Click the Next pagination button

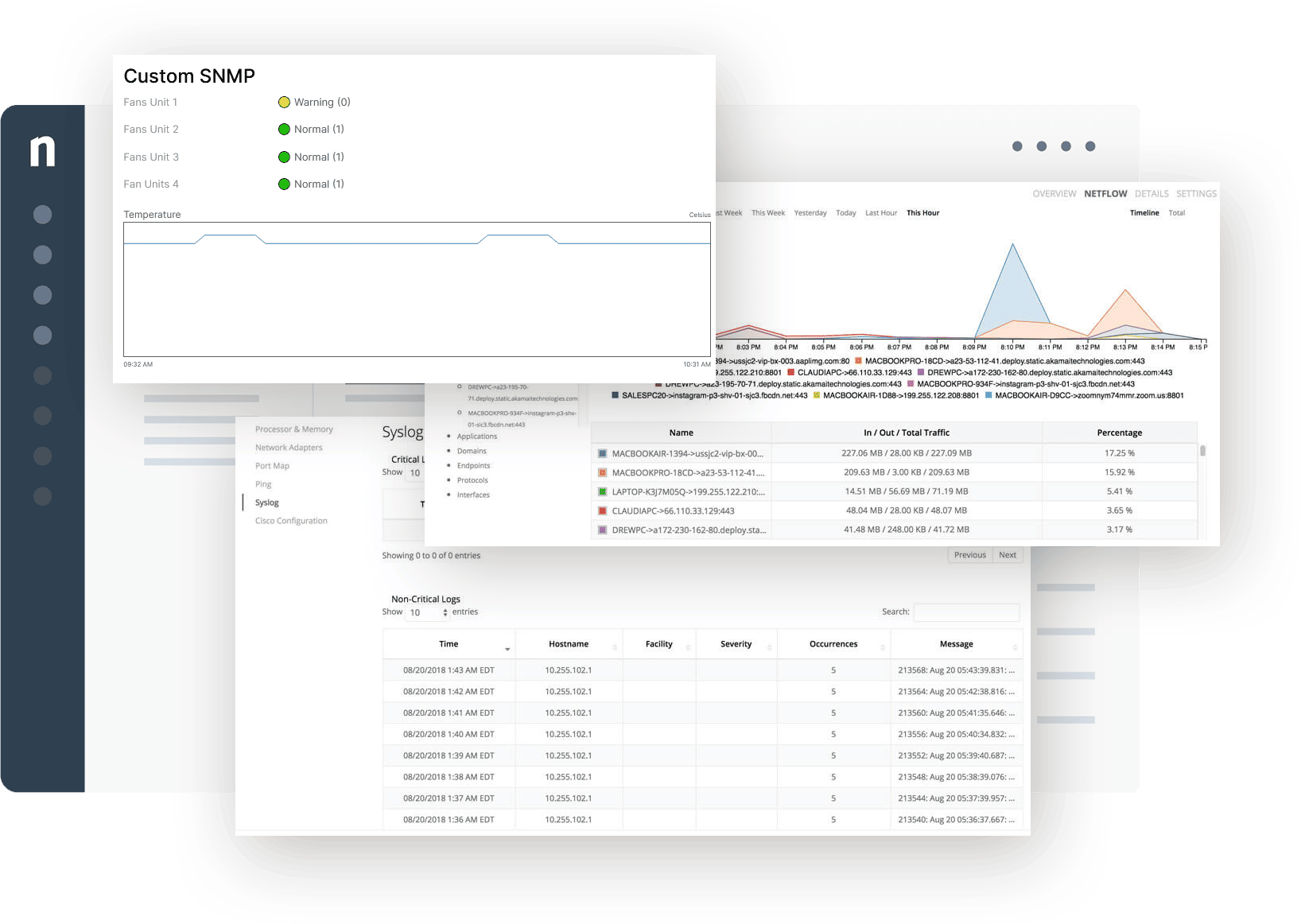click(1008, 554)
